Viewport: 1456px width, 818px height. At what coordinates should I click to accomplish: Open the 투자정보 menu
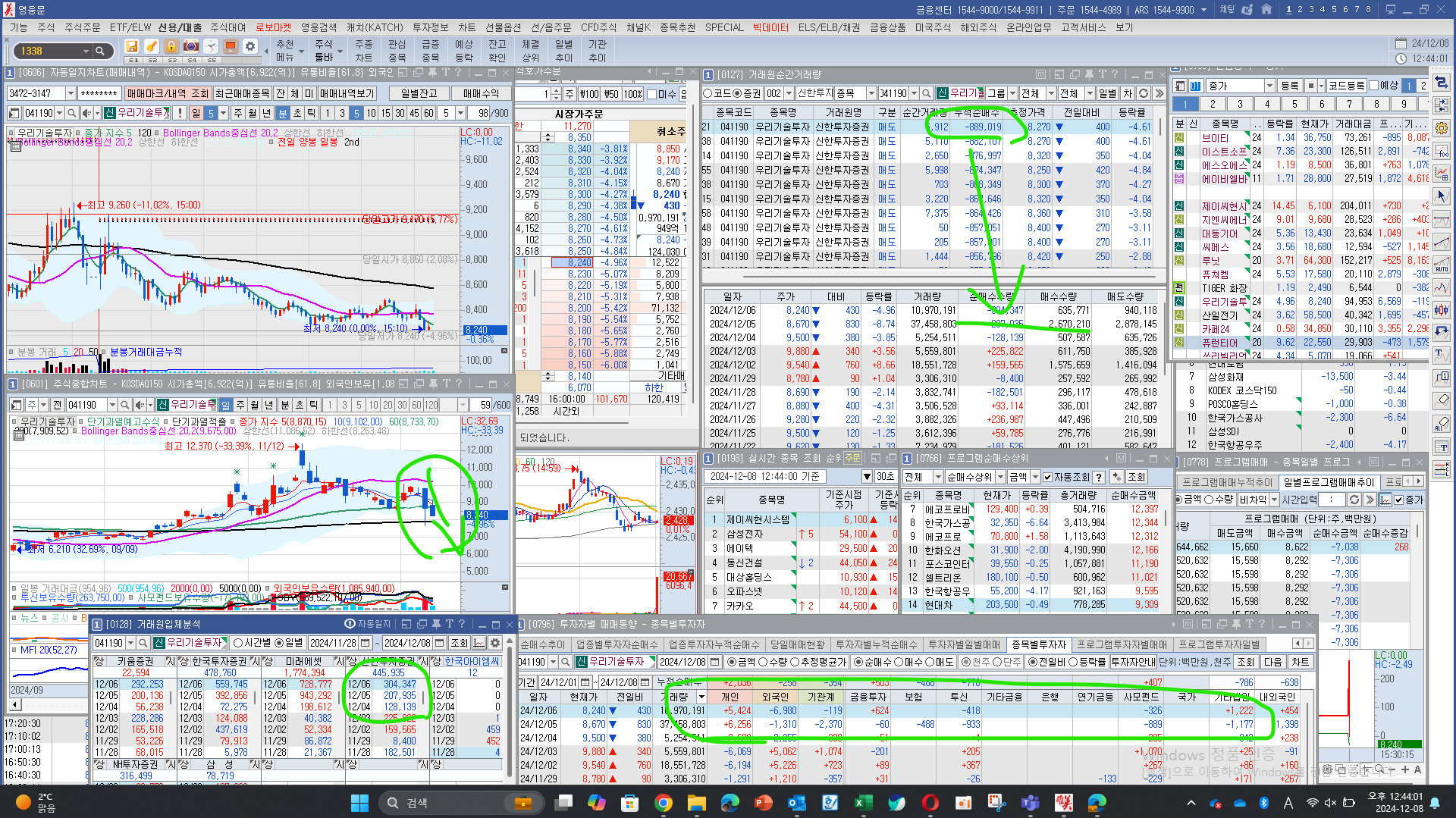click(x=430, y=27)
